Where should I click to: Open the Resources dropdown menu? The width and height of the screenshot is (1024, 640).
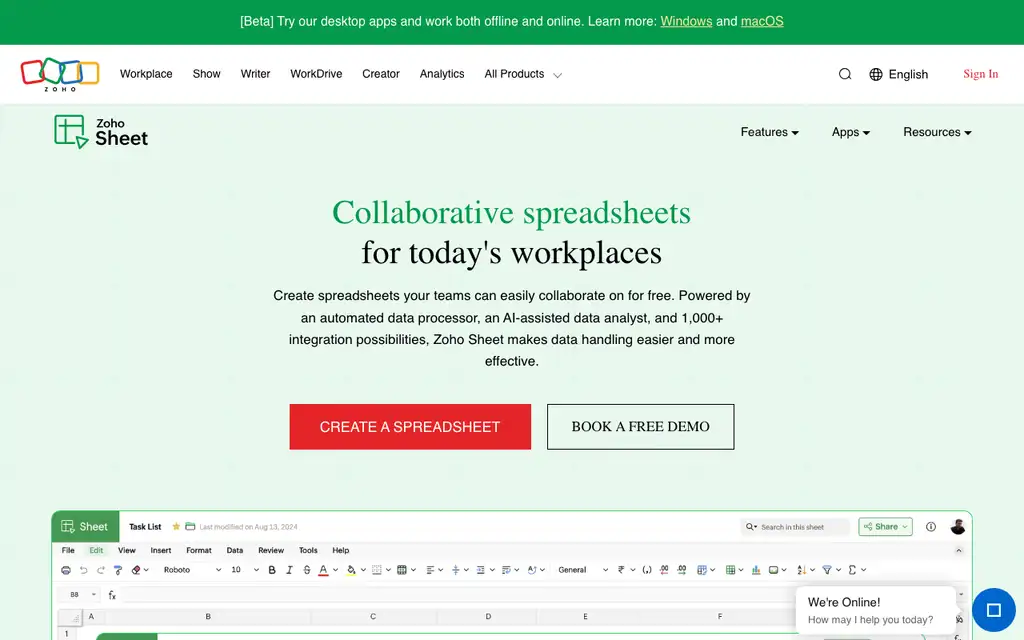[x=937, y=132]
